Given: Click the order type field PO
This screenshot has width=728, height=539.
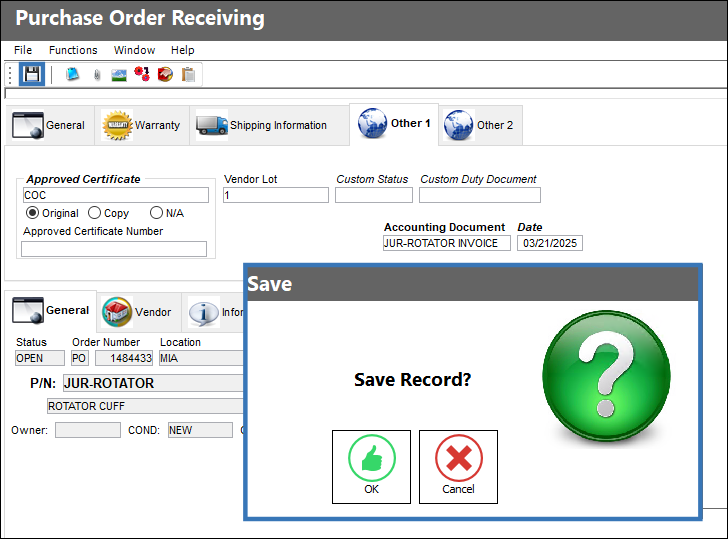Looking at the screenshot, I should click(x=78, y=358).
